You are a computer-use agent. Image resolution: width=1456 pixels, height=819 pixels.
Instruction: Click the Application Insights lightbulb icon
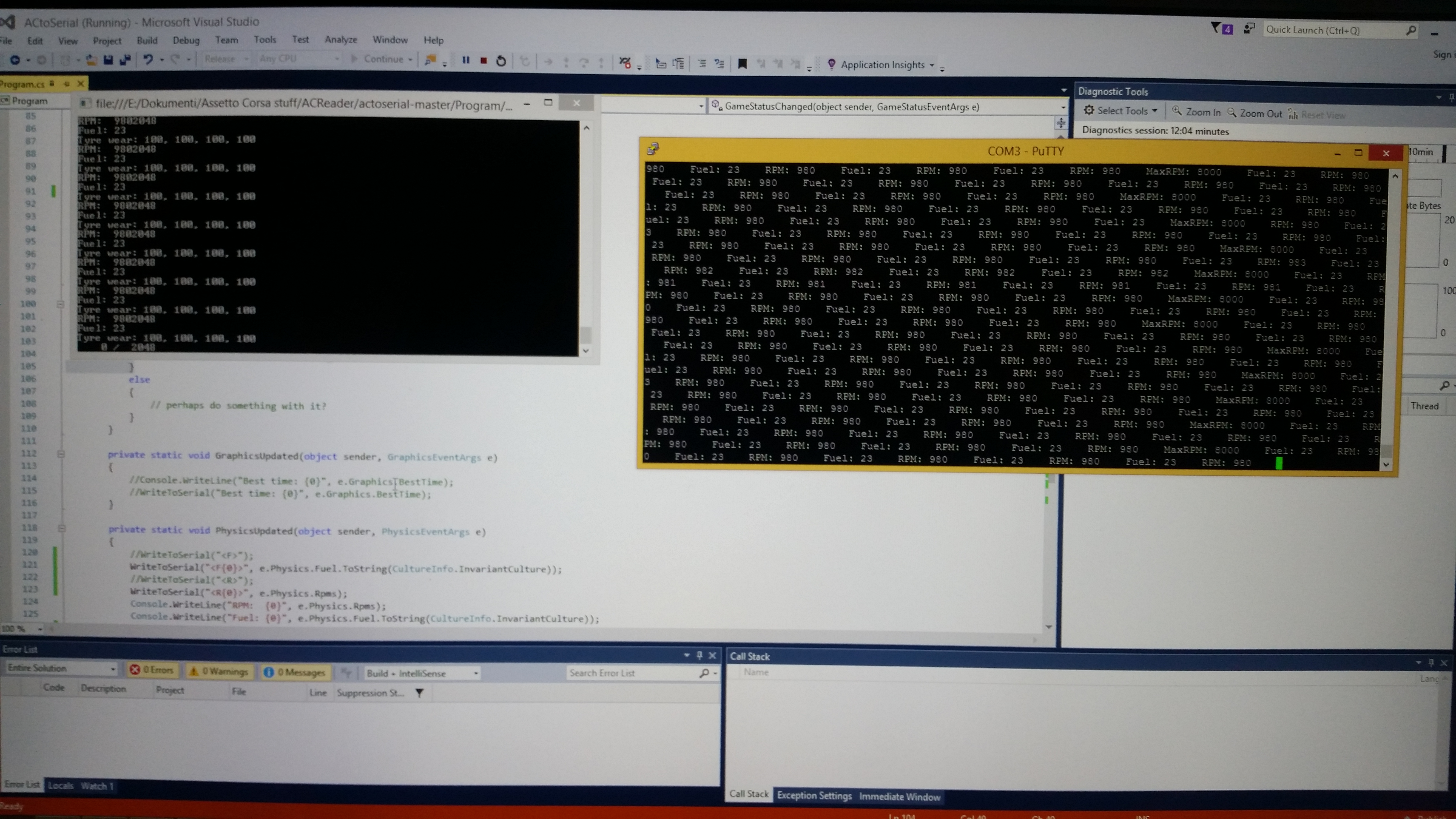[831, 64]
